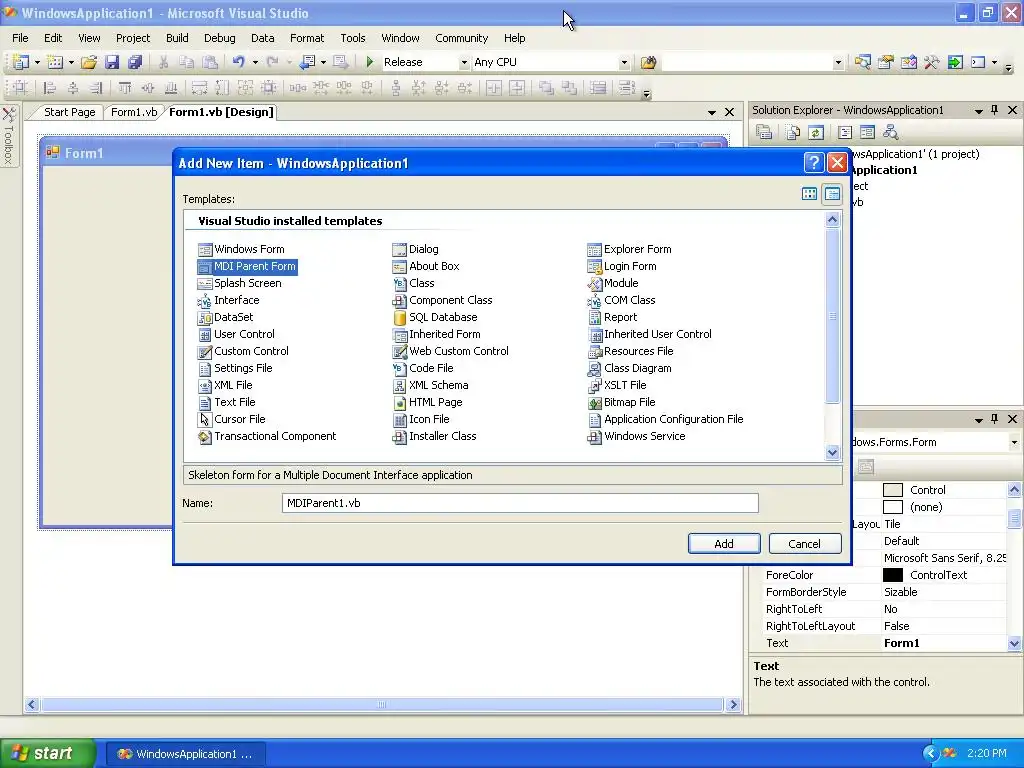Pick the Explorer Form template
The width and height of the screenshot is (1024, 768).
629,249
